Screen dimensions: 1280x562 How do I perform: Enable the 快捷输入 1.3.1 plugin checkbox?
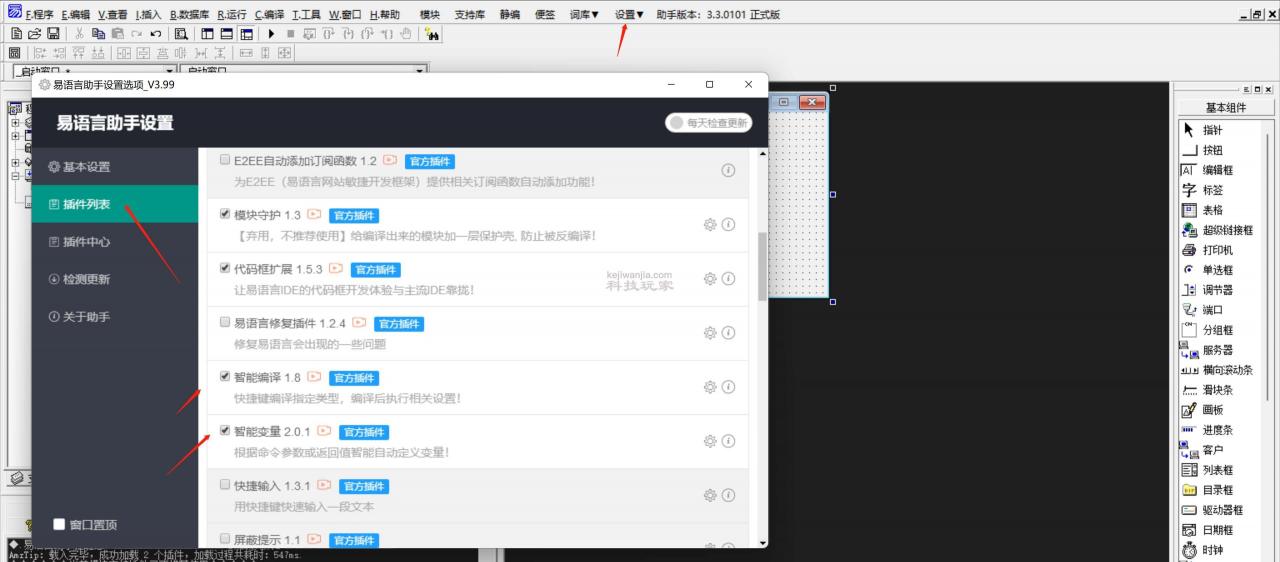[x=225, y=485]
